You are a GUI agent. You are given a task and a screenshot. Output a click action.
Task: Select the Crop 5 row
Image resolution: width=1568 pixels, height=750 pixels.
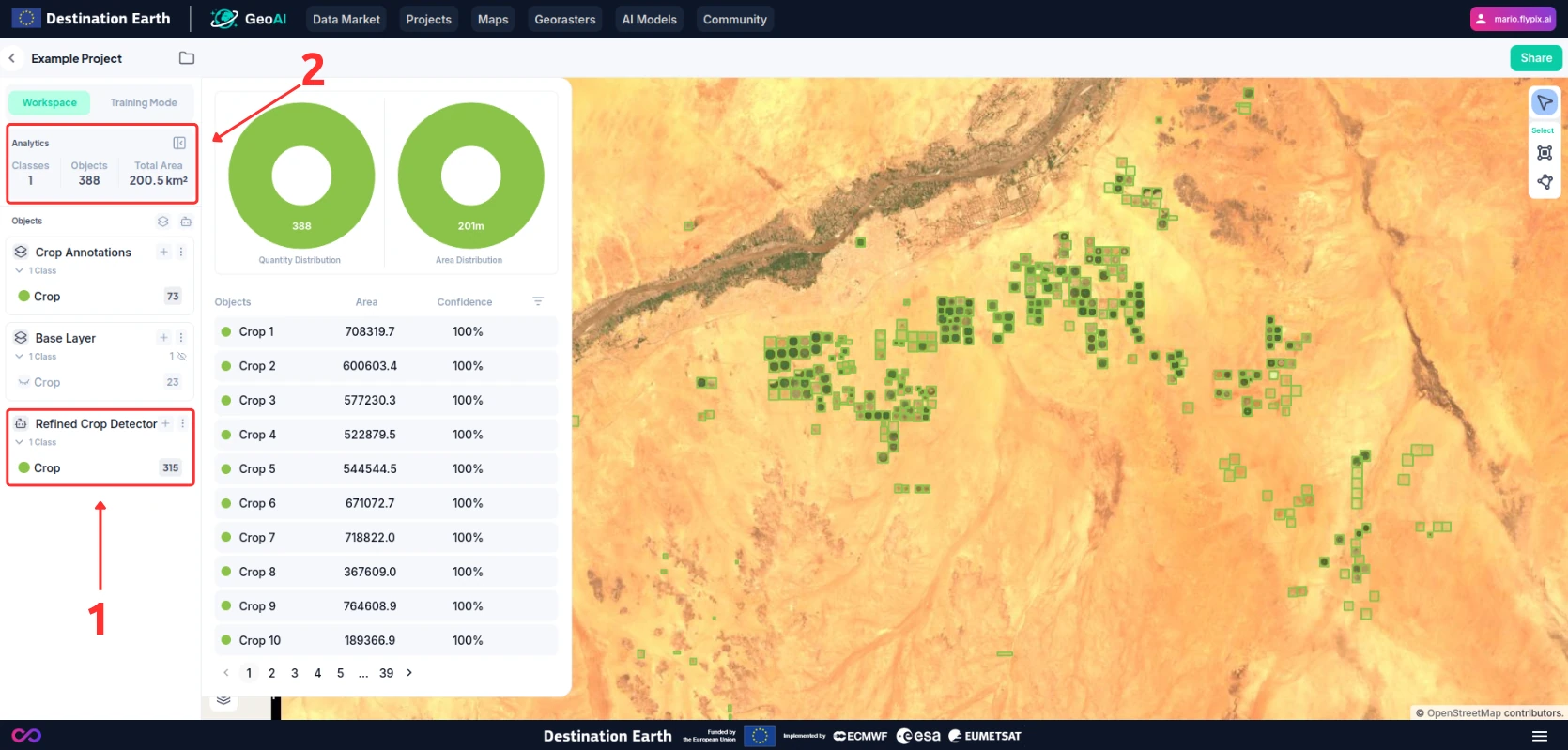386,468
